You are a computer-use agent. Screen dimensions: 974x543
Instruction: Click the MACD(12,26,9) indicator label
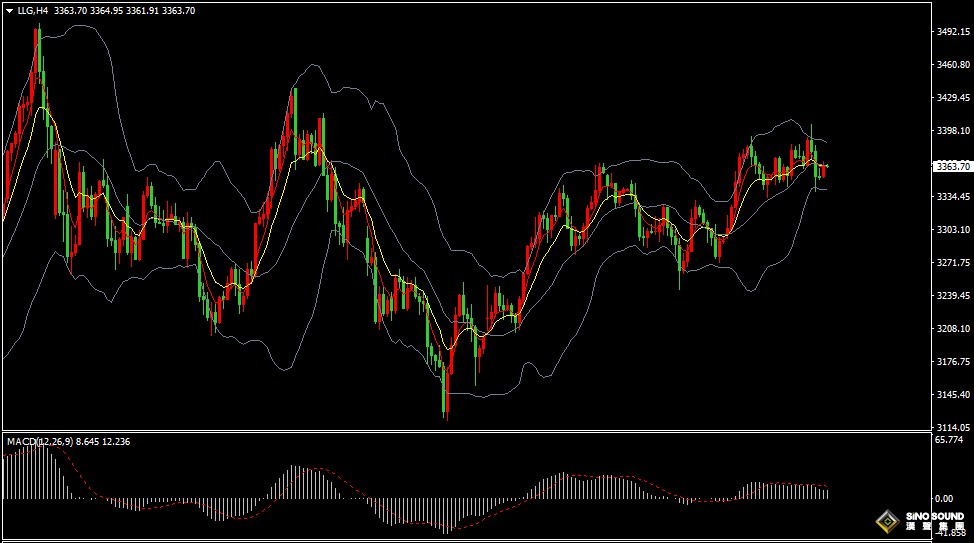click(39, 441)
